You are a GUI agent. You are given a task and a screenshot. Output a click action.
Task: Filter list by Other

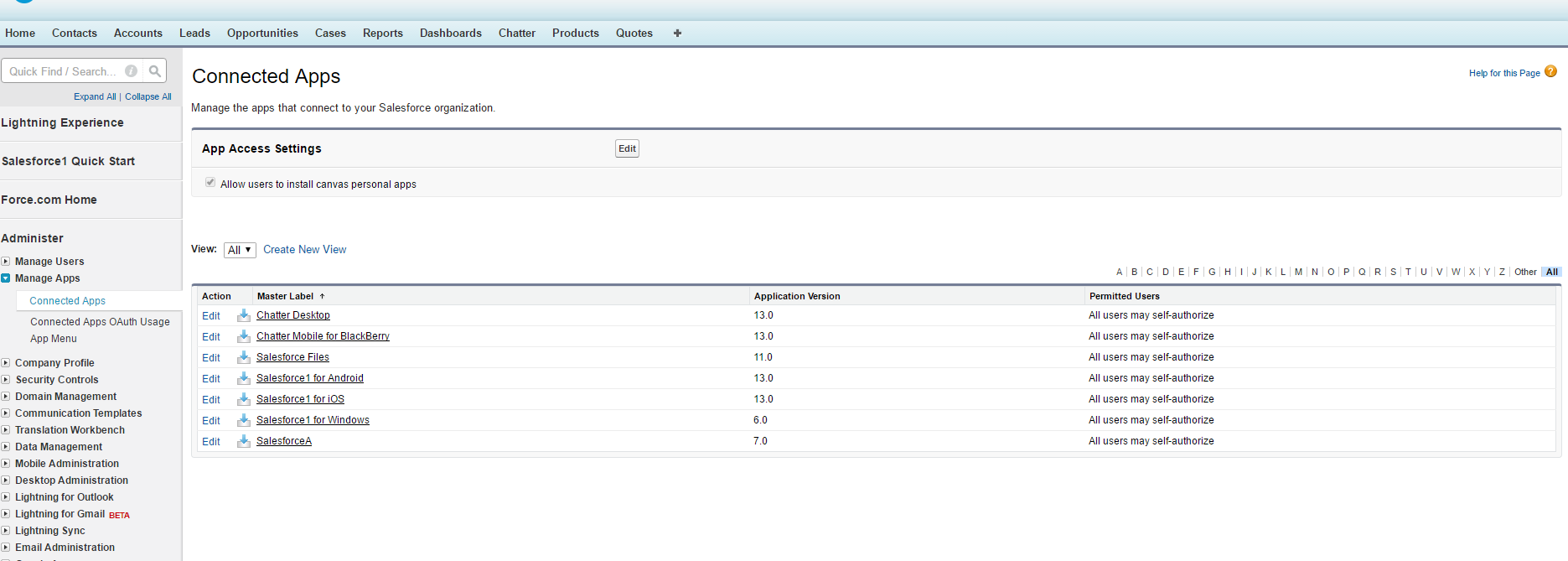click(x=1525, y=272)
